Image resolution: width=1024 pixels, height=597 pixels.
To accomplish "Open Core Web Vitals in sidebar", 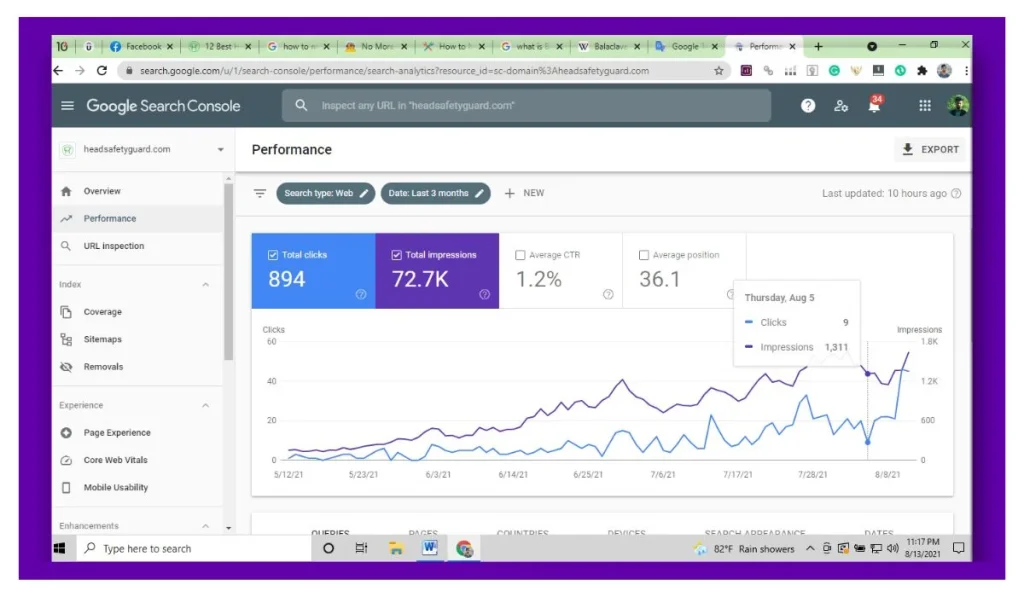I will (x=115, y=460).
